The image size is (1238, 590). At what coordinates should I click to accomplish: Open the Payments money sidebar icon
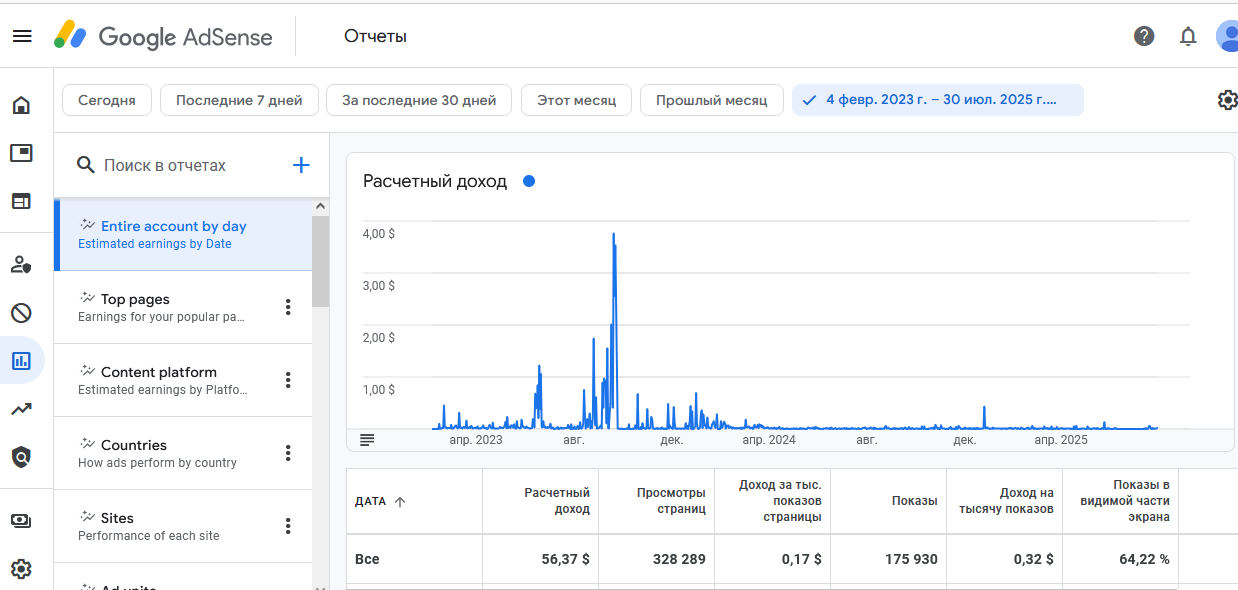click(21, 521)
